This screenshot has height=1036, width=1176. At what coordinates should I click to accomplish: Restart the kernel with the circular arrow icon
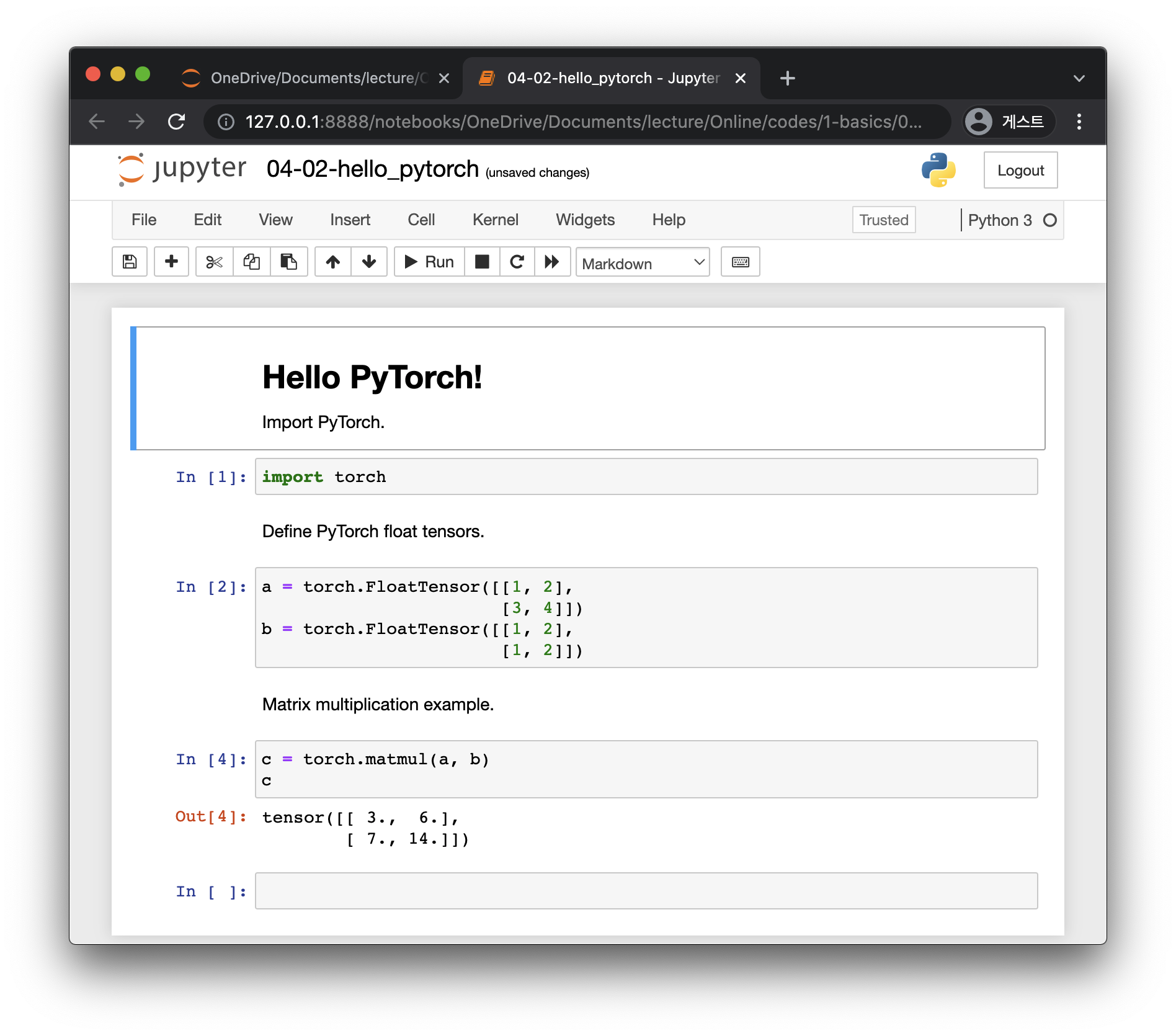coord(517,262)
